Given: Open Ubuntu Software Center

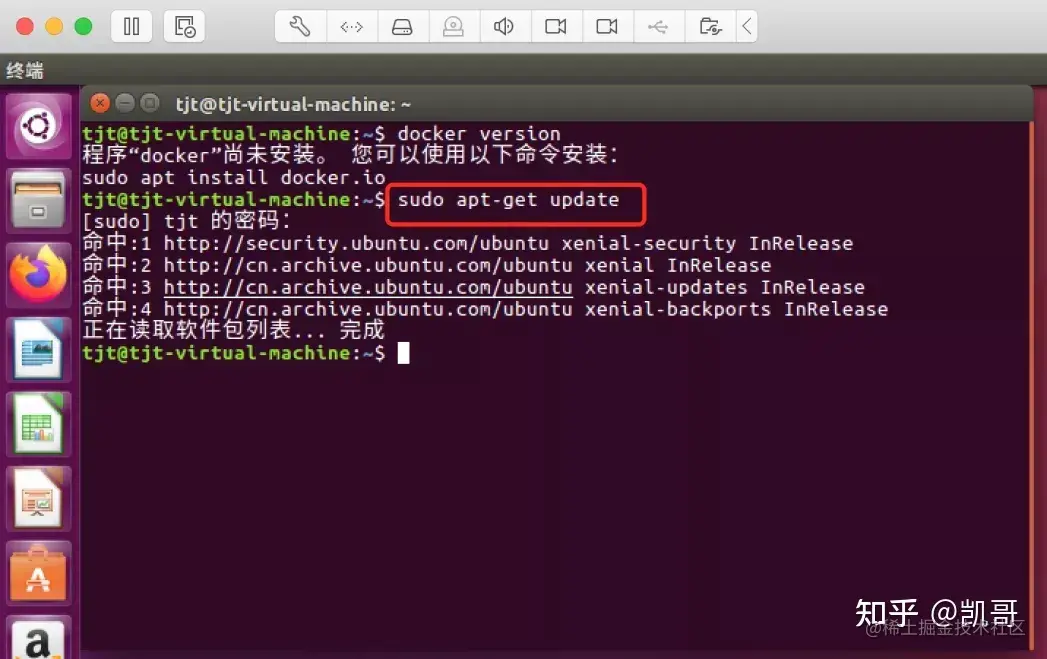Looking at the screenshot, I should 39,574.
